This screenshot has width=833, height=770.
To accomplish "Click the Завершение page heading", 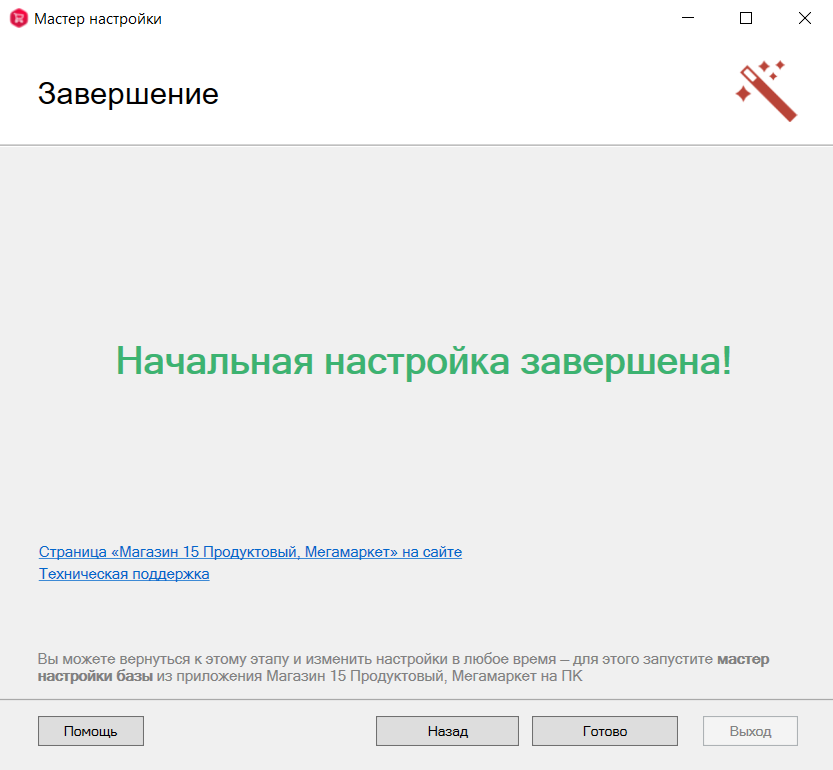I will pyautogui.click(x=127, y=94).
